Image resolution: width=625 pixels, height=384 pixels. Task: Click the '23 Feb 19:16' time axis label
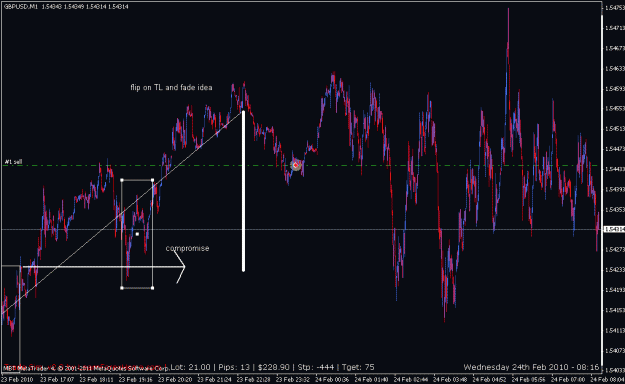136,380
